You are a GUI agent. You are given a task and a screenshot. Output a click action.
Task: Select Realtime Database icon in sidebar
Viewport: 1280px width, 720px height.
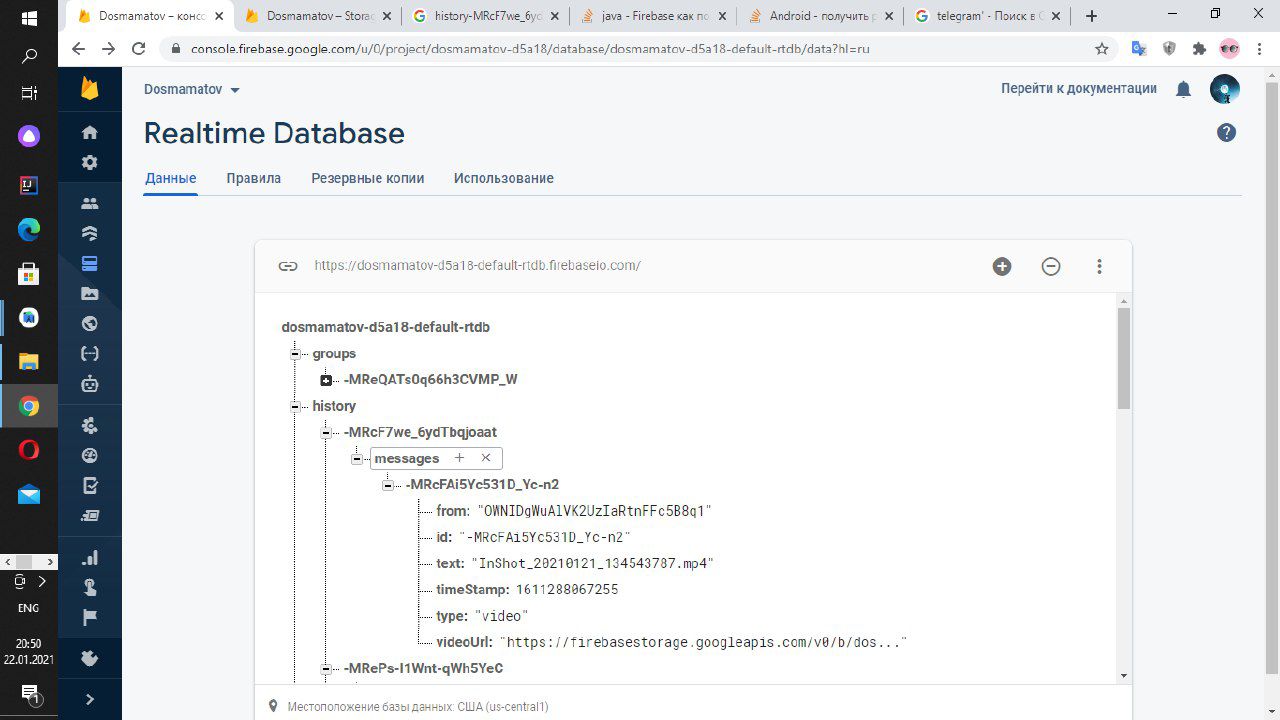click(90, 264)
